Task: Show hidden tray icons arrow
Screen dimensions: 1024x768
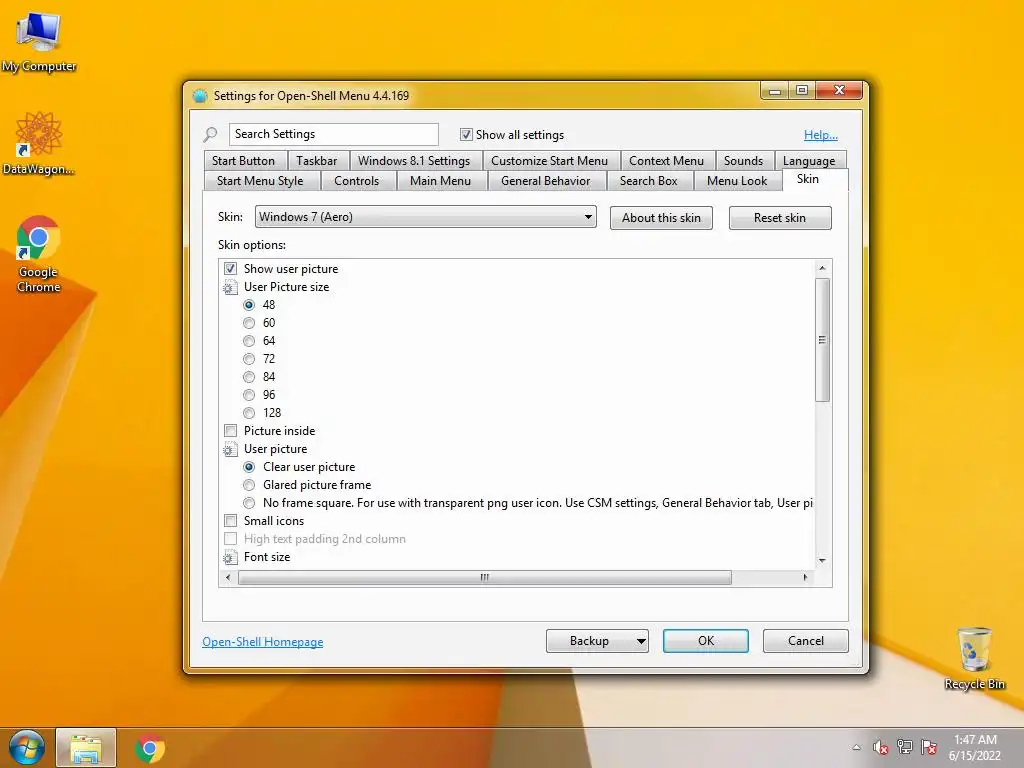Action: 856,747
